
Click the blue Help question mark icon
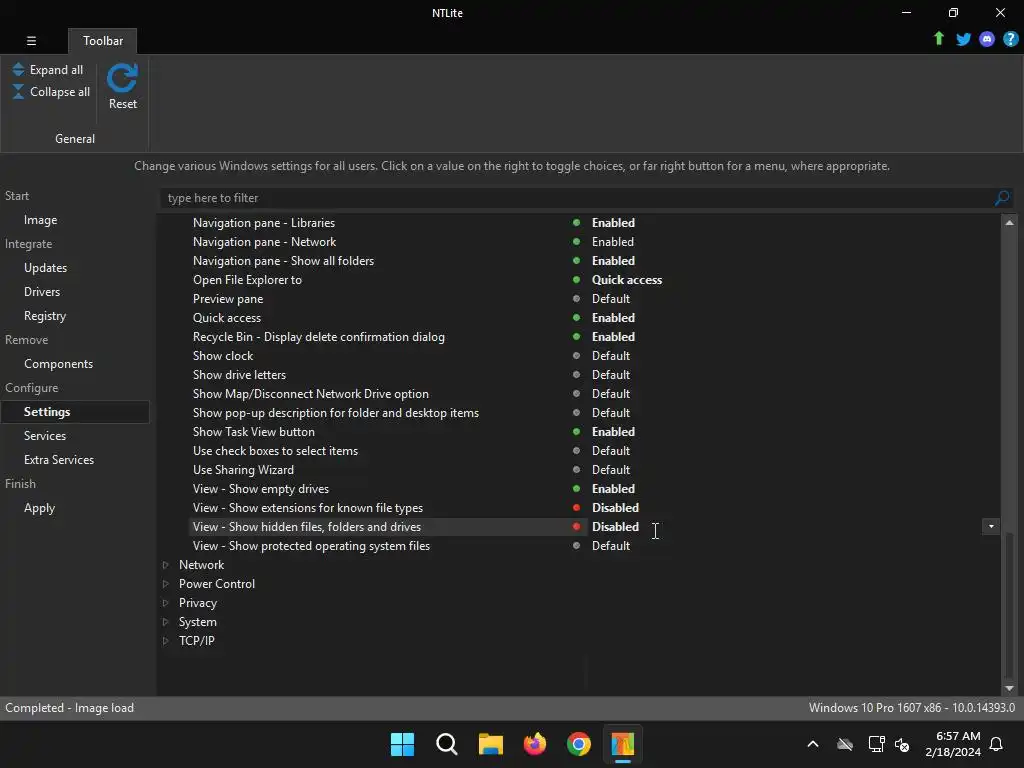[1010, 39]
